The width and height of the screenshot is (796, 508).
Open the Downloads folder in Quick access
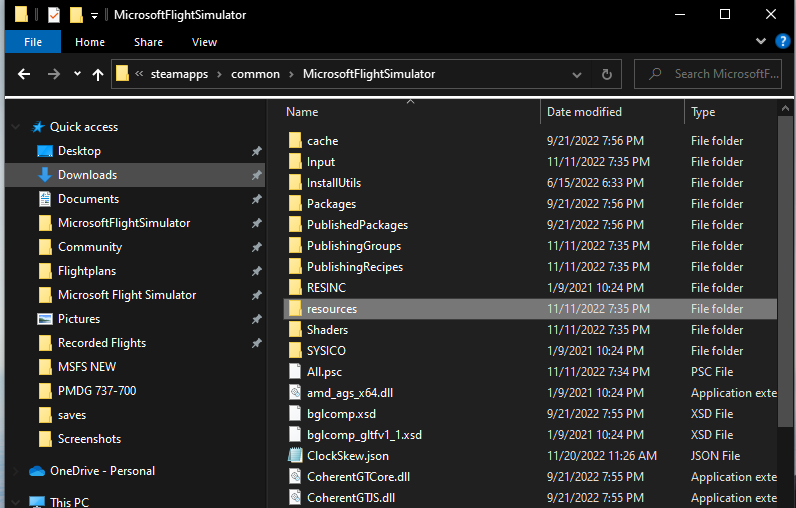[87, 175]
